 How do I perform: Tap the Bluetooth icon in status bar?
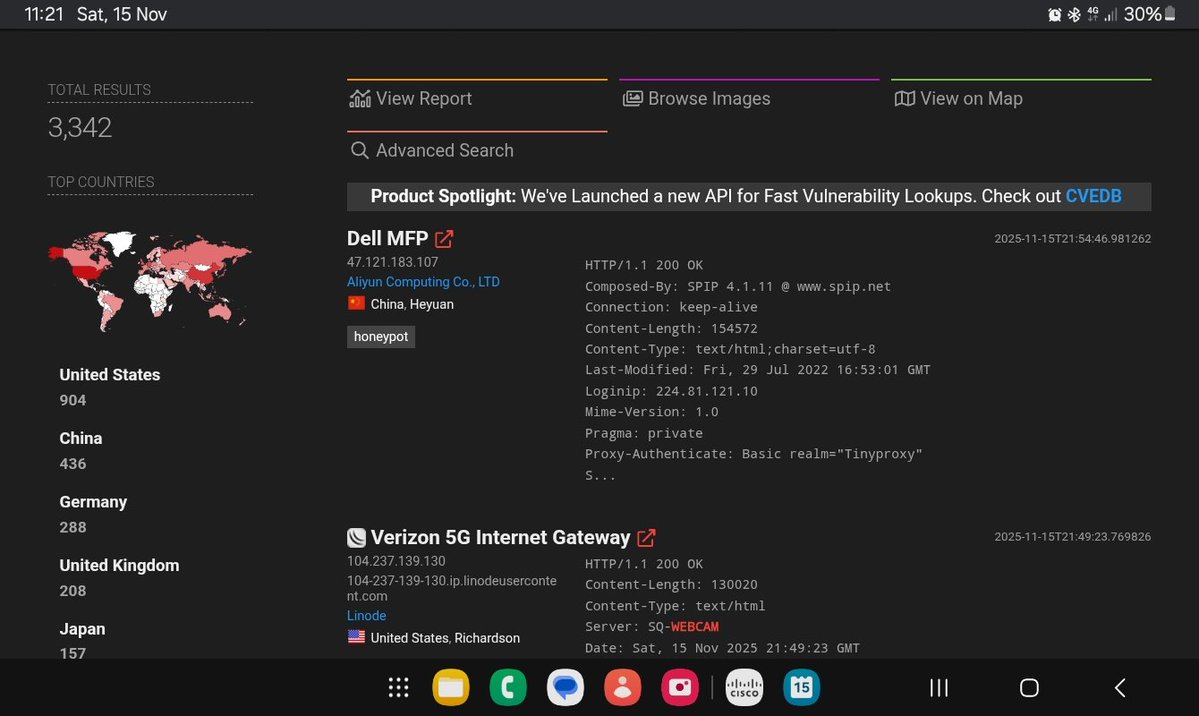[1074, 15]
